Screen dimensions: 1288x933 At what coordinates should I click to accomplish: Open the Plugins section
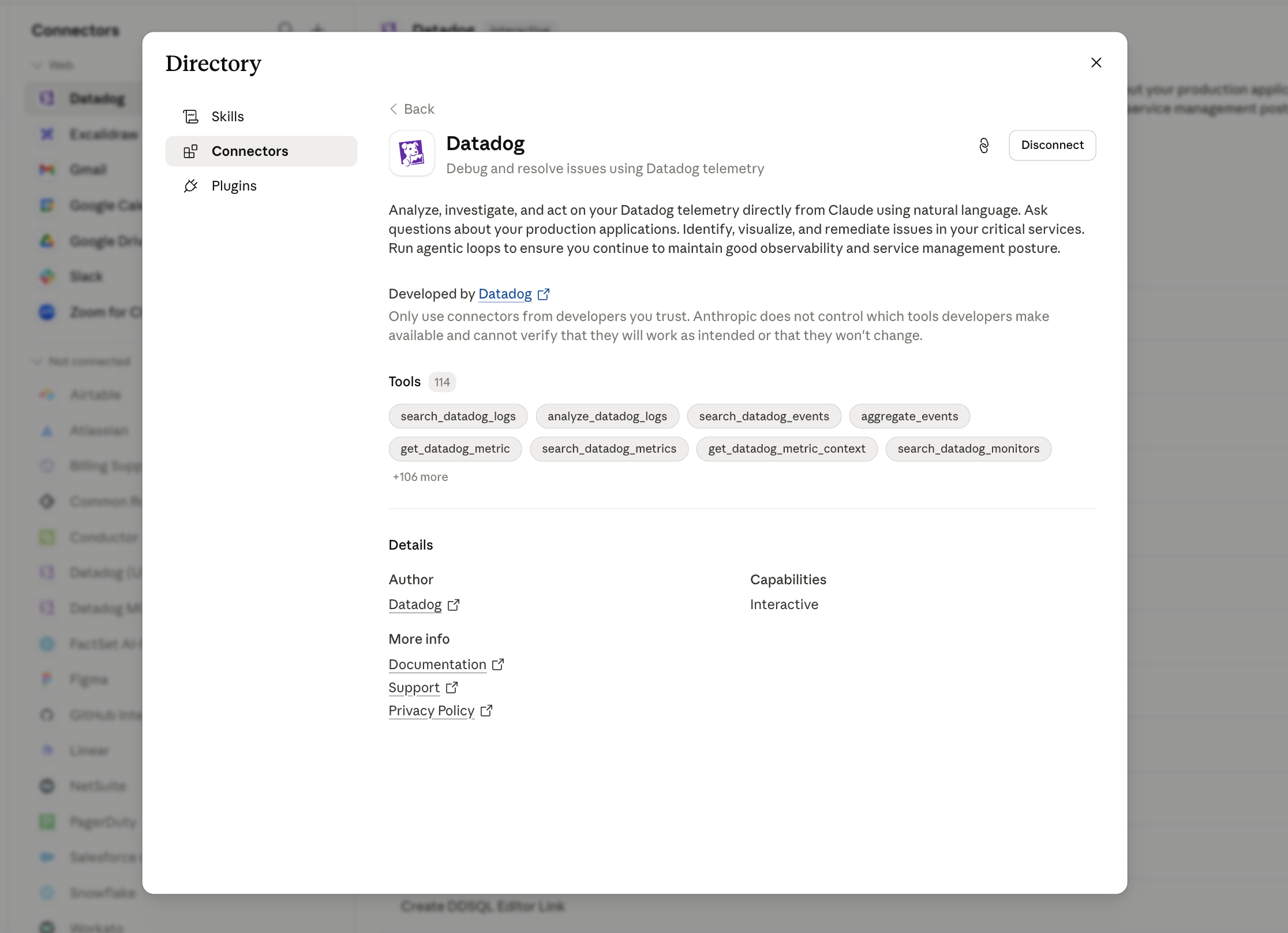click(x=261, y=186)
